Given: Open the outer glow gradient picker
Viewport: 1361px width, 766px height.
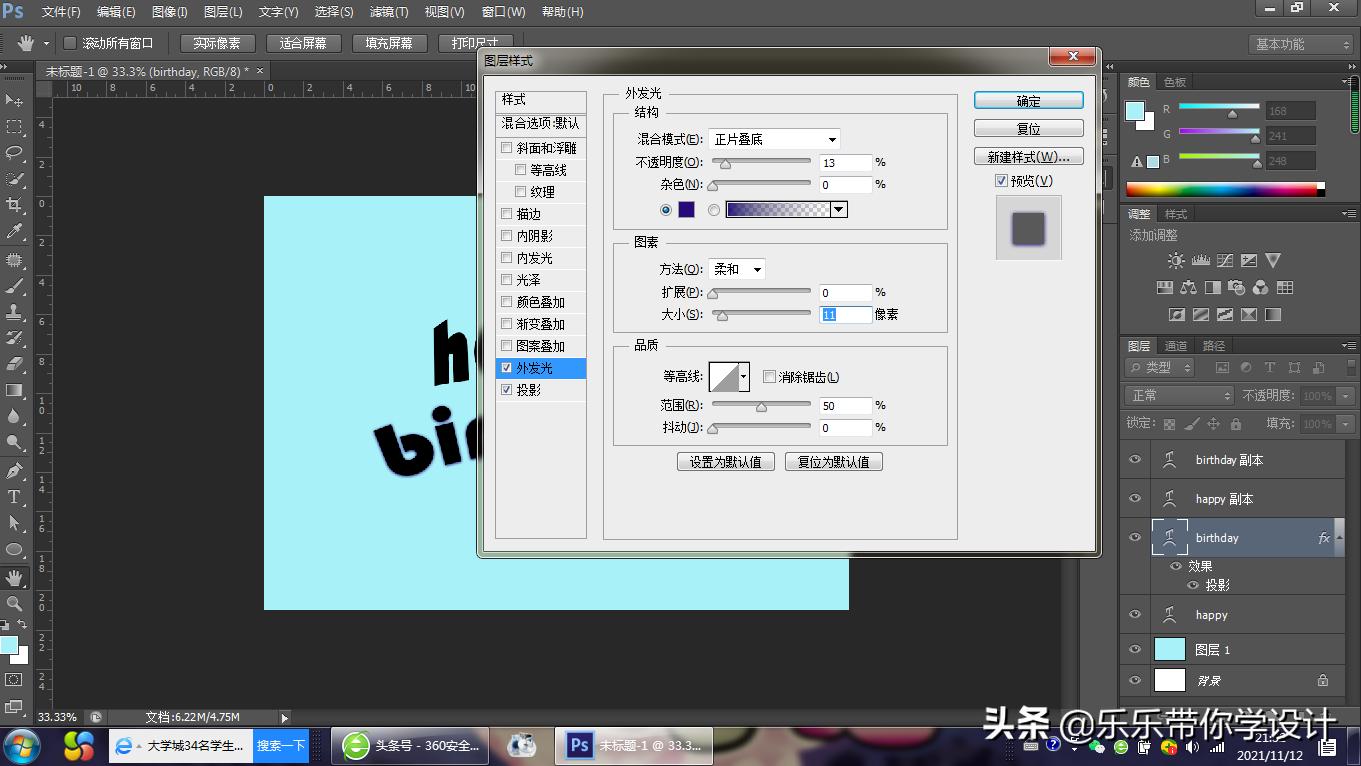Looking at the screenshot, I should [838, 209].
